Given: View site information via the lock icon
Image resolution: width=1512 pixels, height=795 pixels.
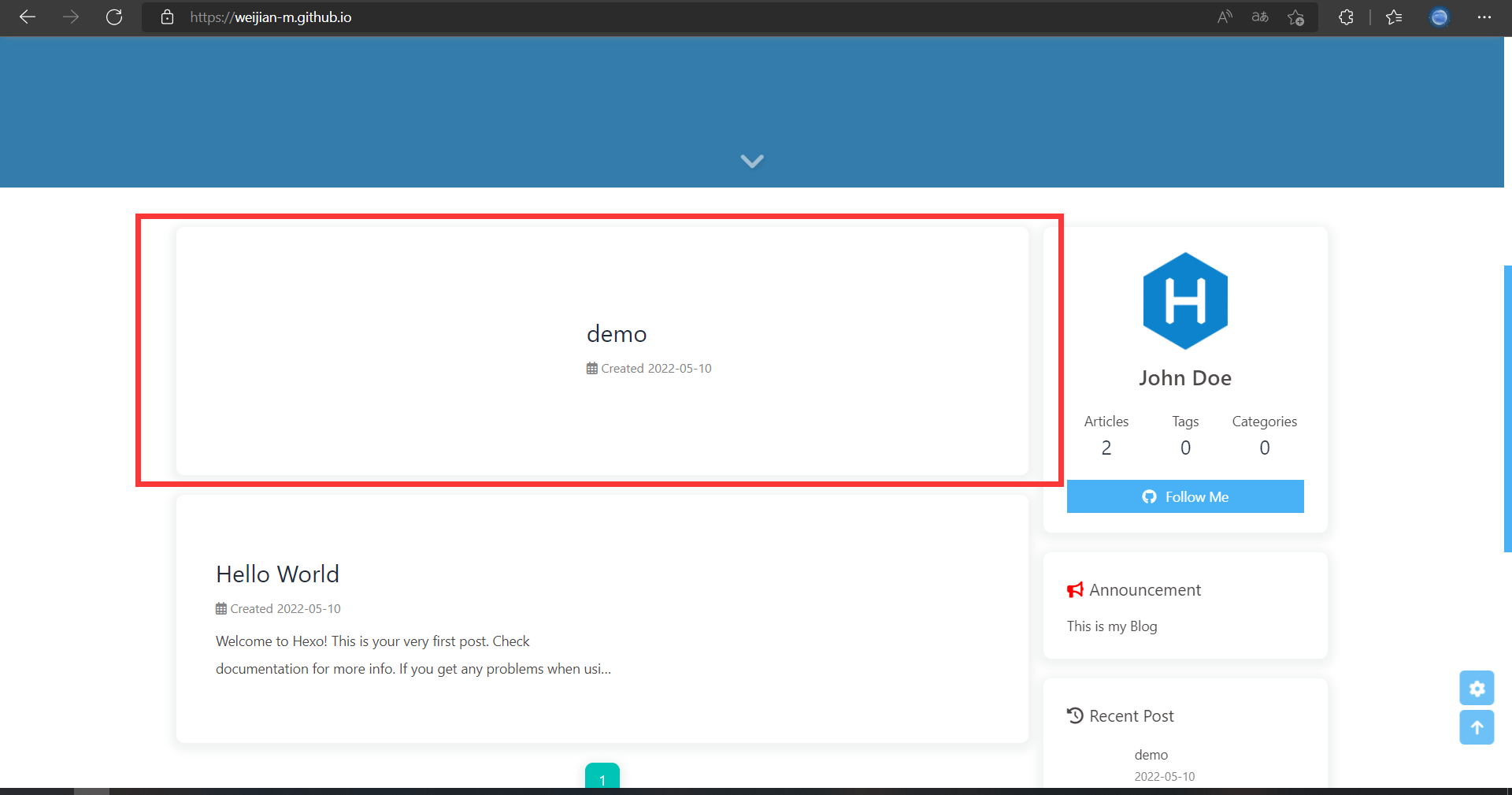Looking at the screenshot, I should 167,17.
